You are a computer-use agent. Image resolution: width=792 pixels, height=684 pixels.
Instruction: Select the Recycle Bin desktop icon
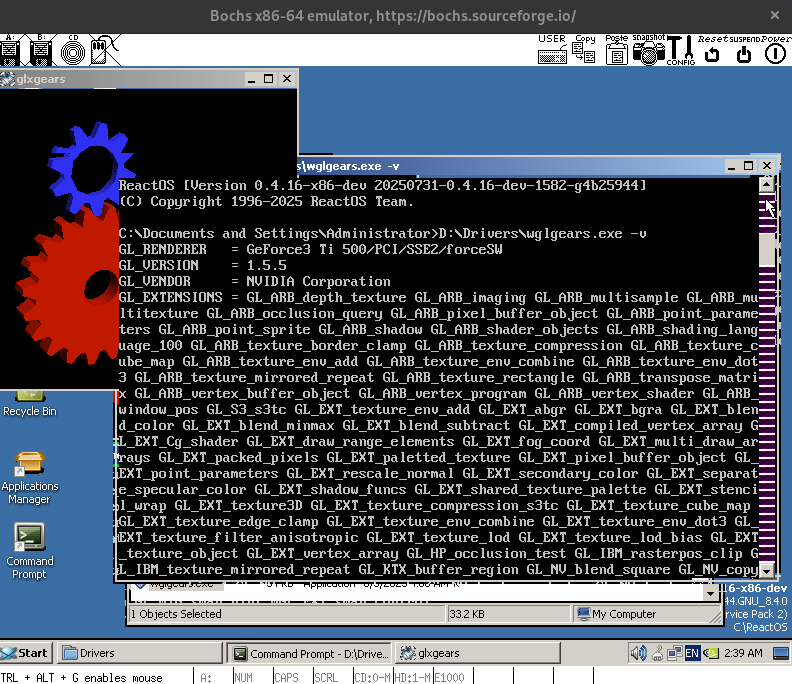[29, 404]
